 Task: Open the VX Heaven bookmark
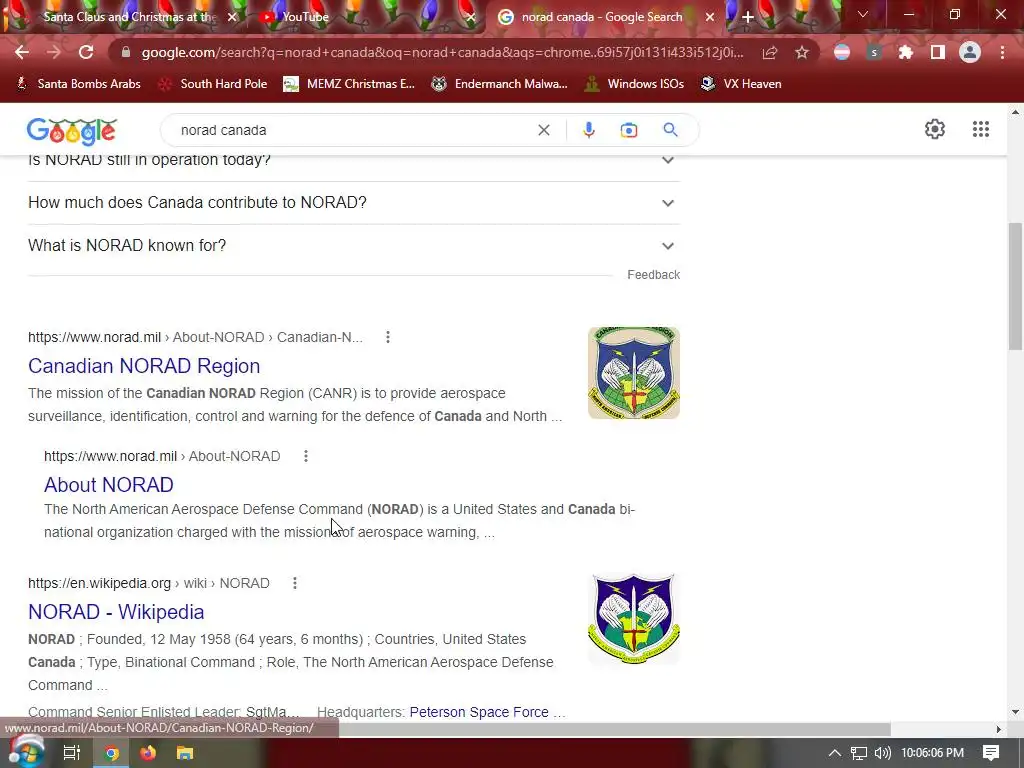click(x=741, y=84)
